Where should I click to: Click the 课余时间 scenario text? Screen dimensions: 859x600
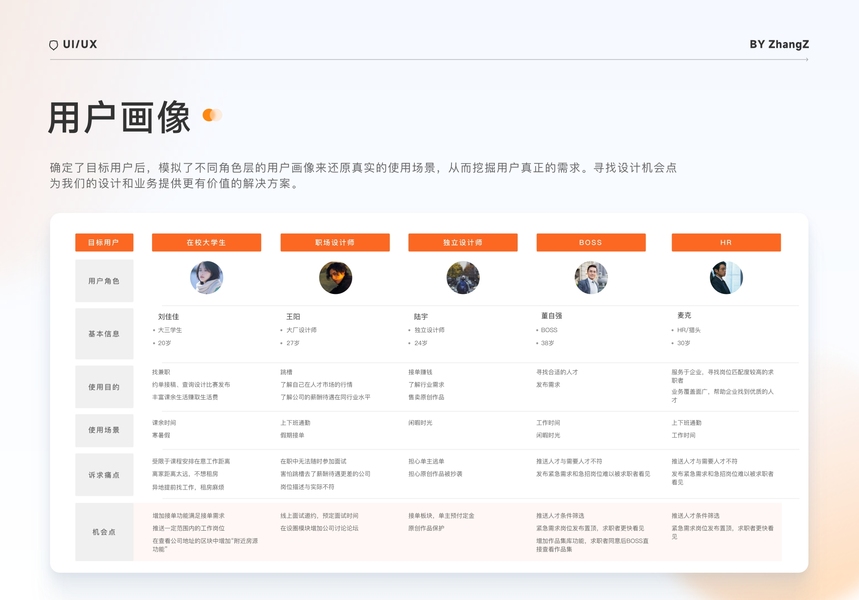coord(164,423)
